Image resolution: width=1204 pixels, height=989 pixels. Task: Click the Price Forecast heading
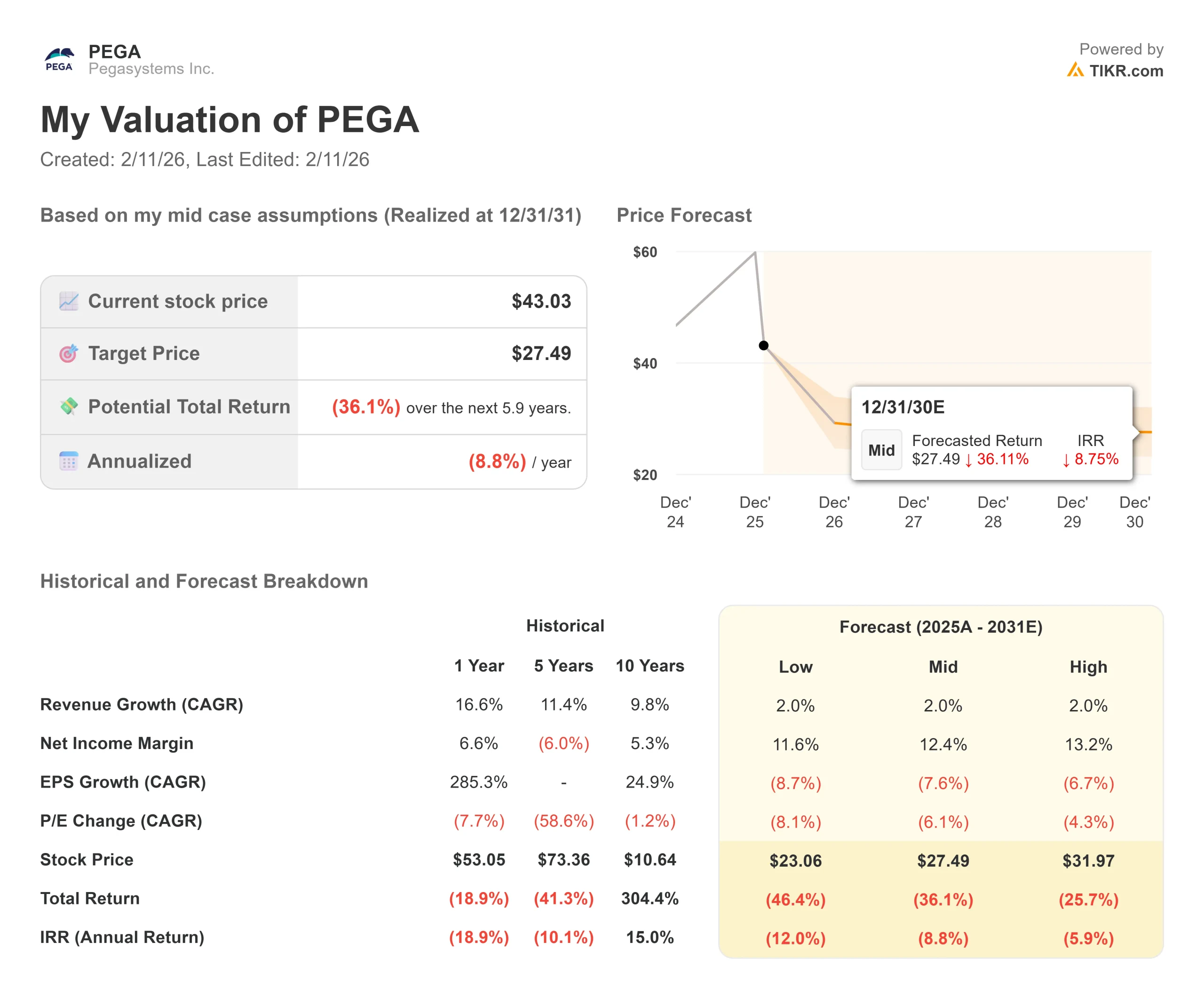[683, 215]
